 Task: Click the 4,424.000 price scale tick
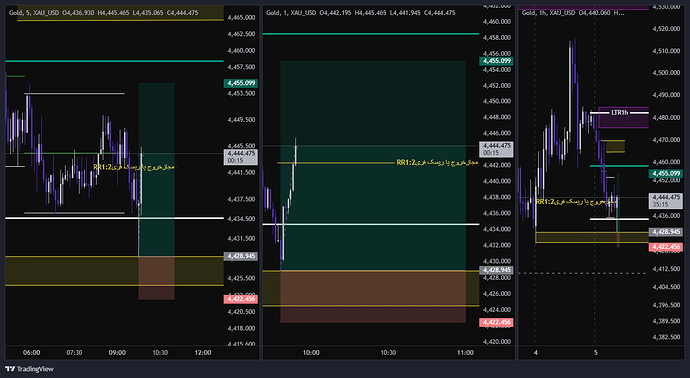coord(497,310)
